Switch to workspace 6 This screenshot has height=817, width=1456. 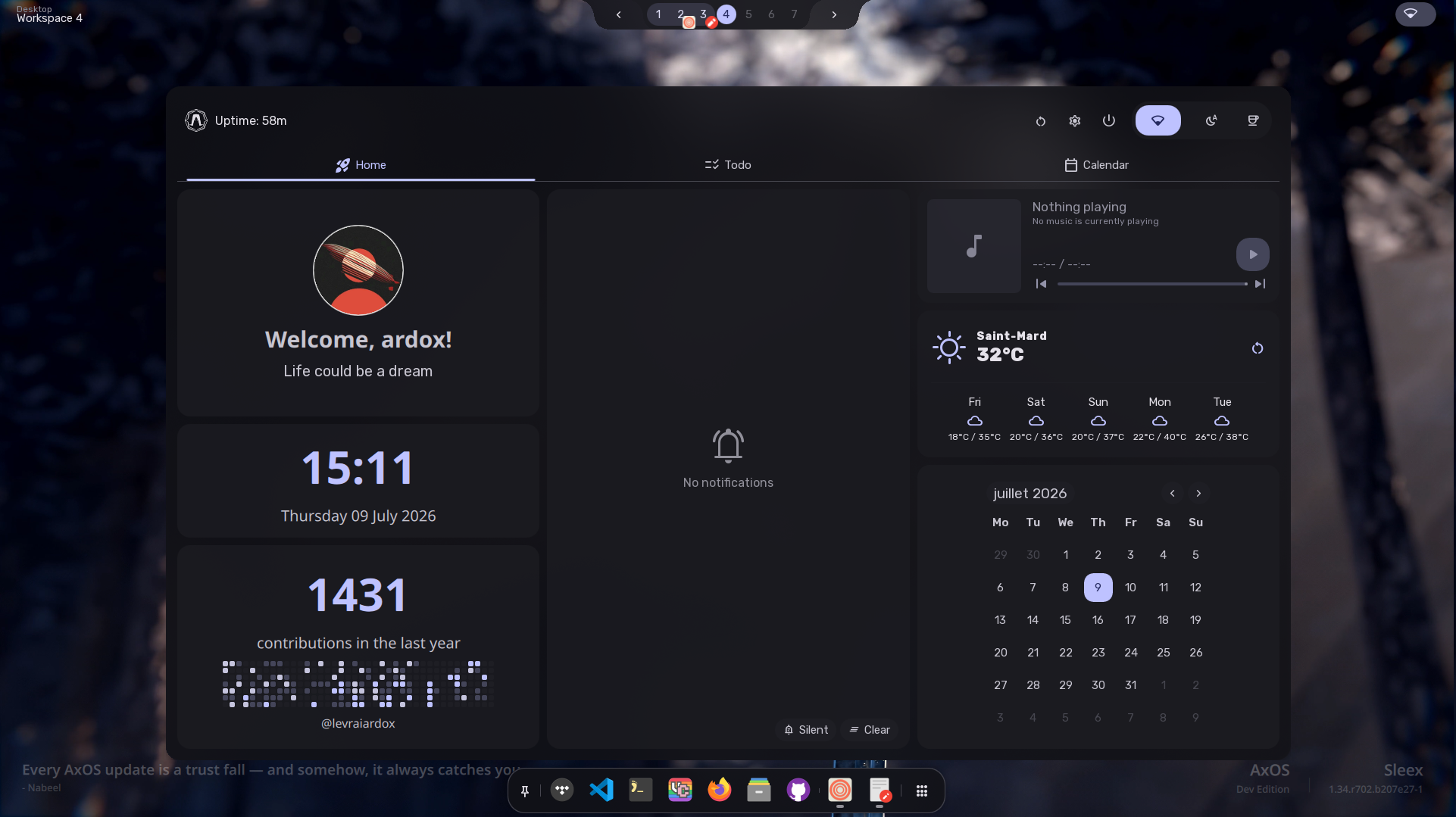click(771, 14)
